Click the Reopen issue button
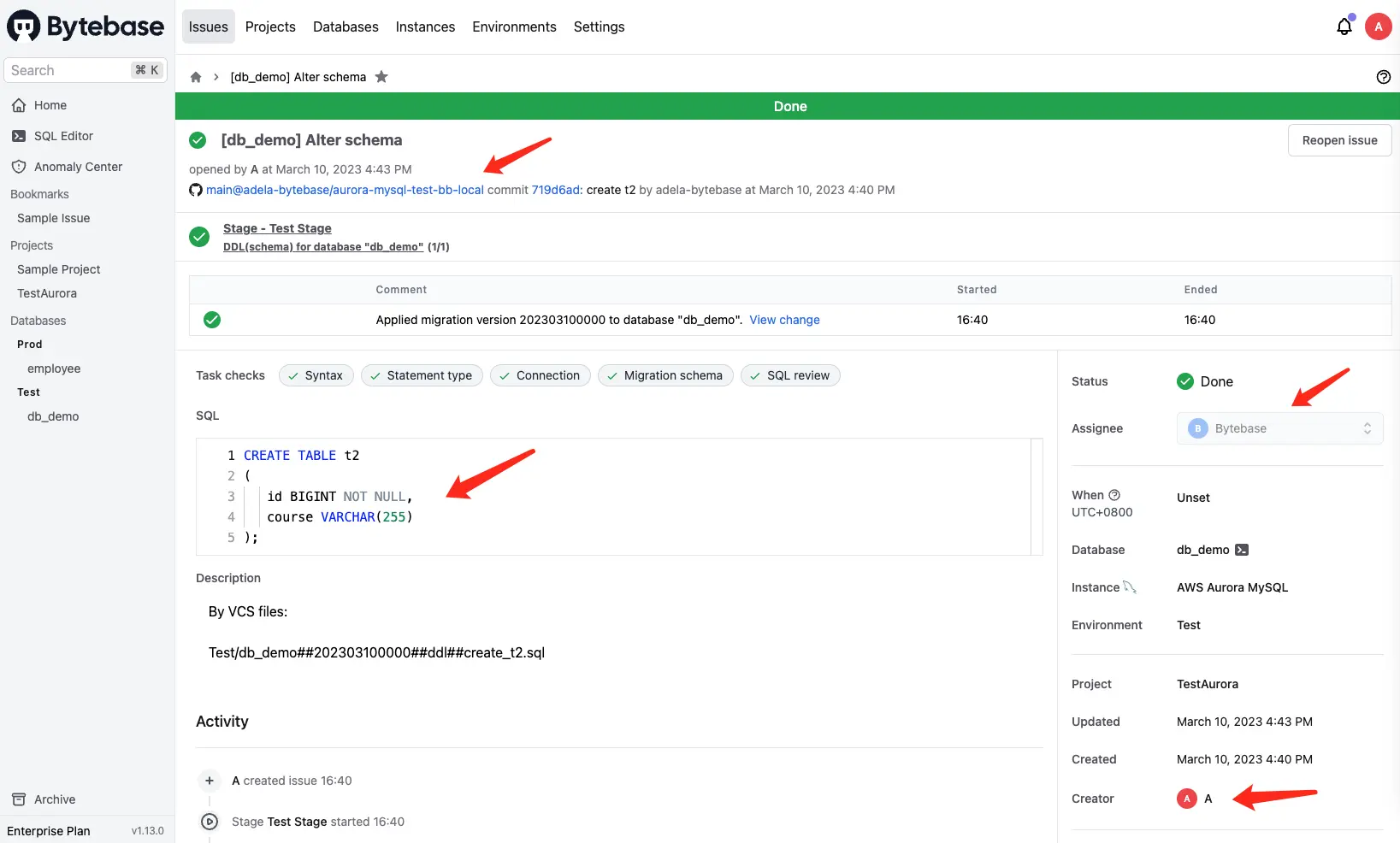Viewport: 1400px width, 843px height. coord(1339,139)
